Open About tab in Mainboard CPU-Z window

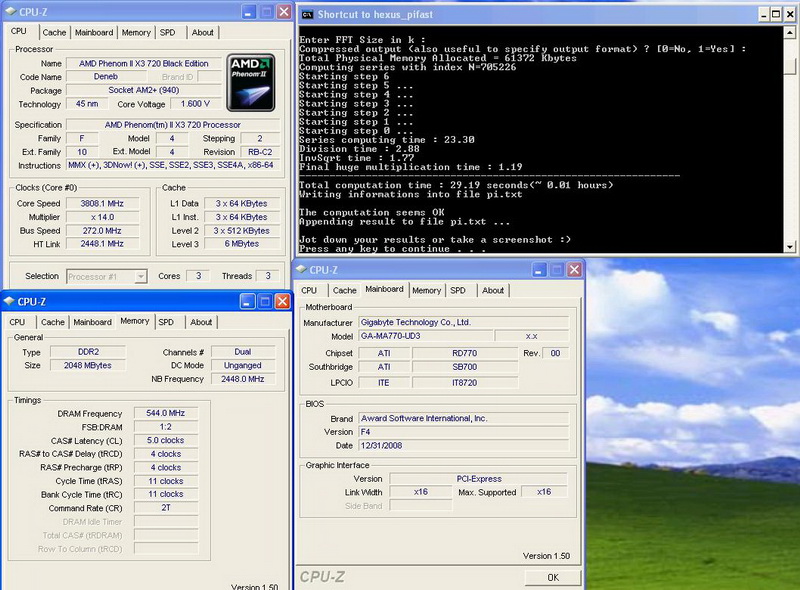click(493, 290)
